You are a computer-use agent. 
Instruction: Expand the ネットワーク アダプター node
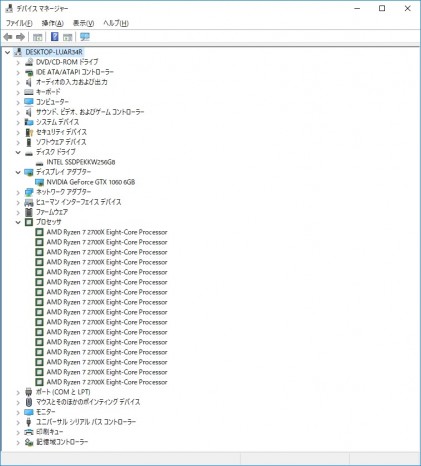(18, 192)
